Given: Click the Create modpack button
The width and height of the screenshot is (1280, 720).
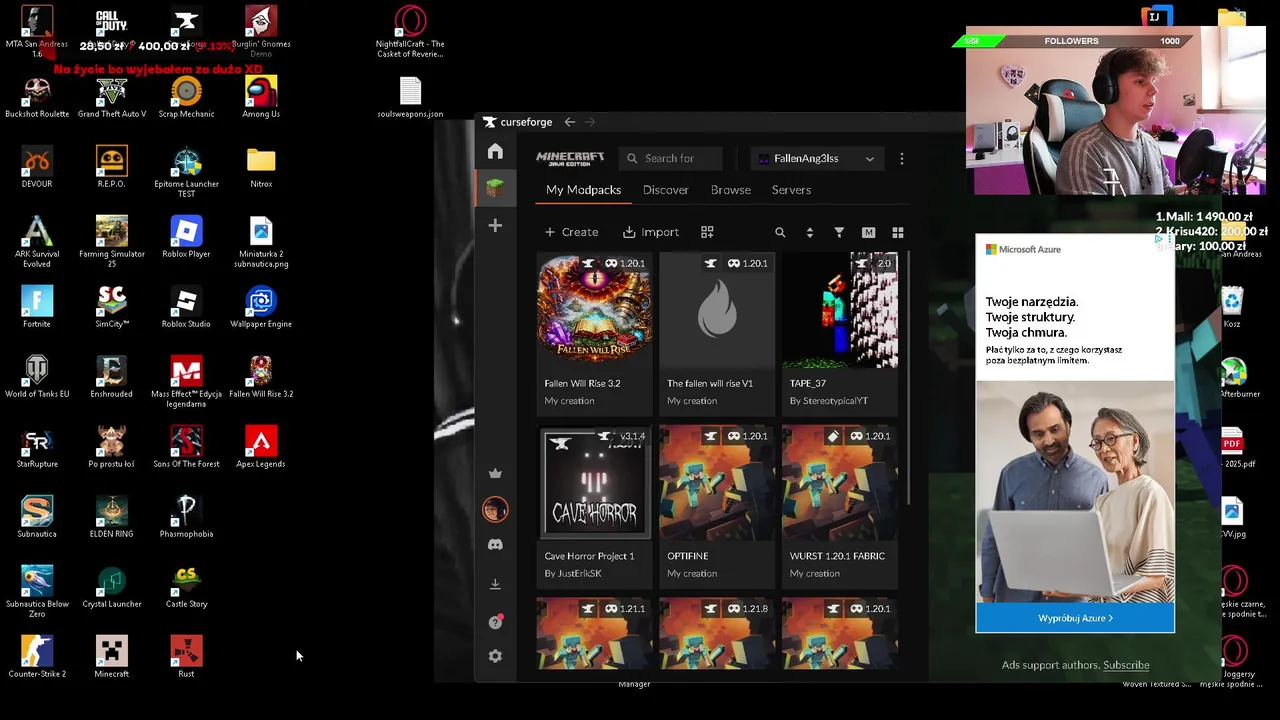Looking at the screenshot, I should pyautogui.click(x=571, y=232).
